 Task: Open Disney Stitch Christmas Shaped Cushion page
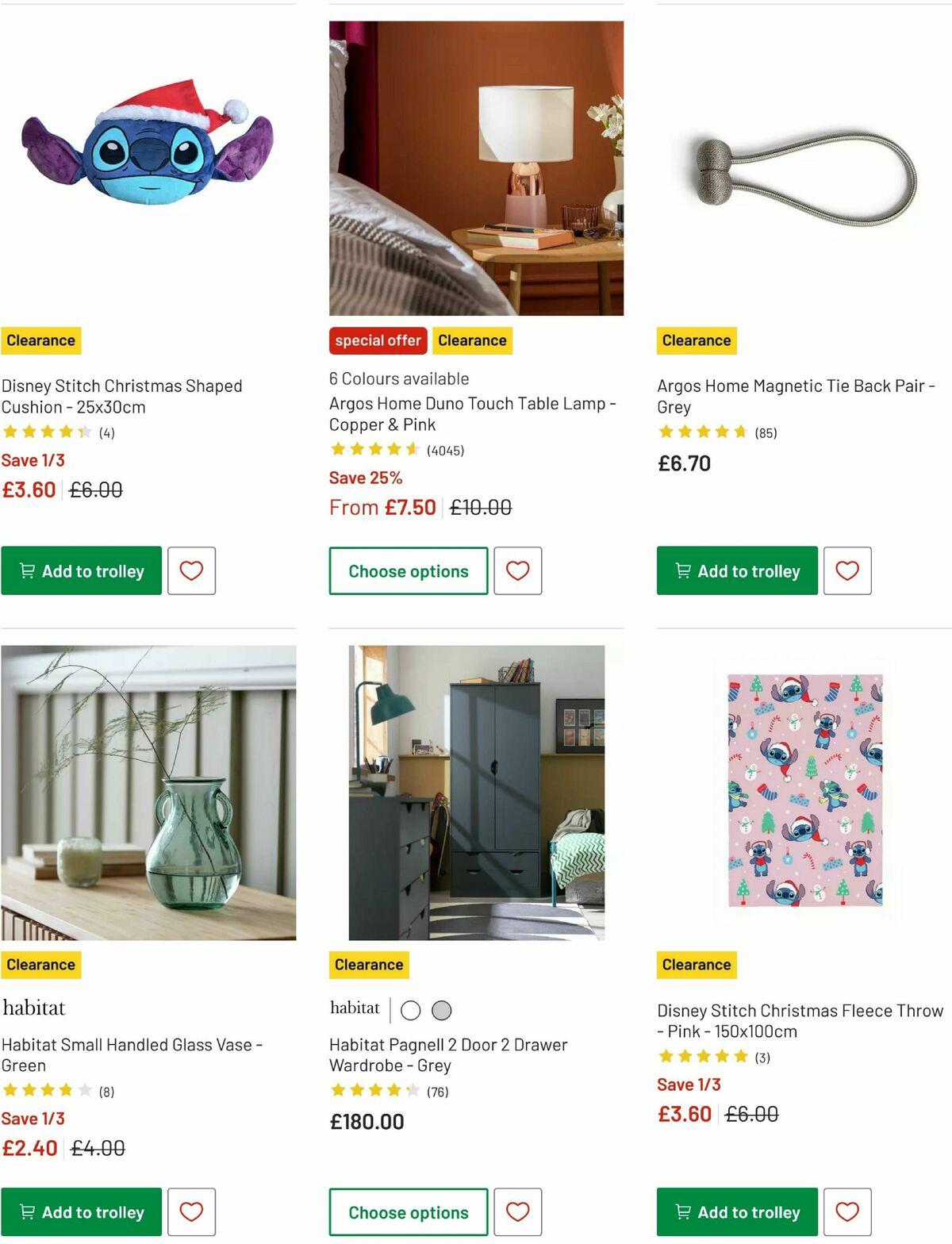[x=122, y=396]
